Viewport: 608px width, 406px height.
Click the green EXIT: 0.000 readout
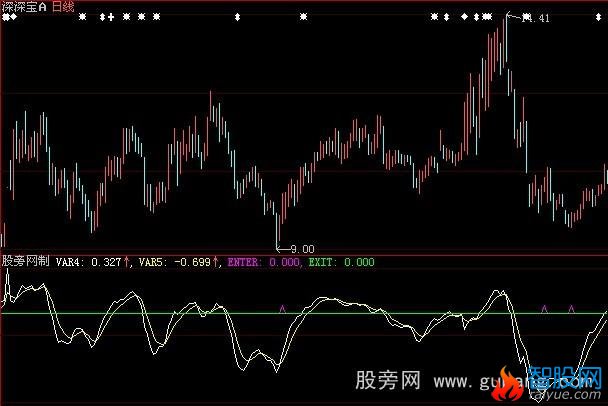pos(342,262)
